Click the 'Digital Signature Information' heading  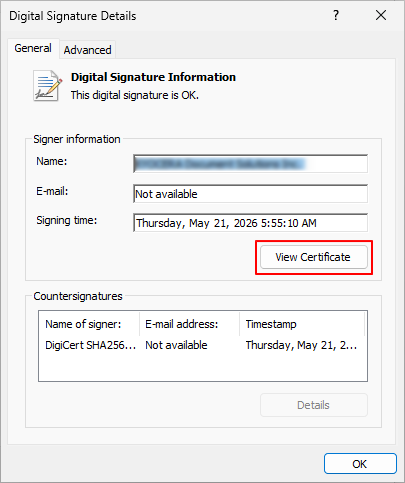153,77
